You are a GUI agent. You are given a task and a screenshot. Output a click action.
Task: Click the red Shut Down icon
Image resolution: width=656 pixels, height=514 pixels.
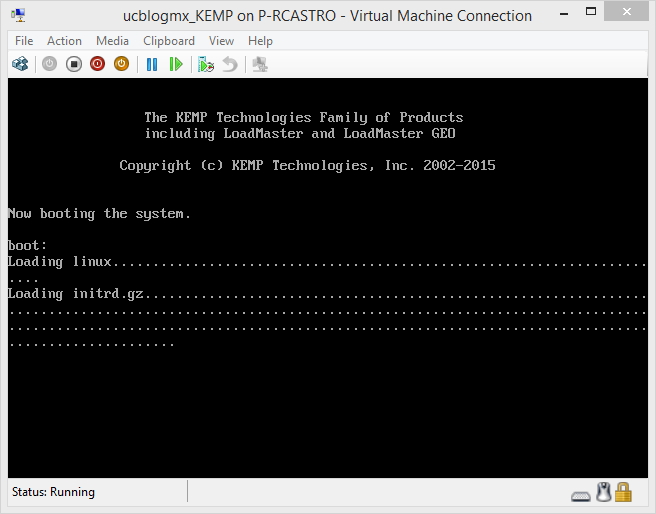click(x=97, y=64)
